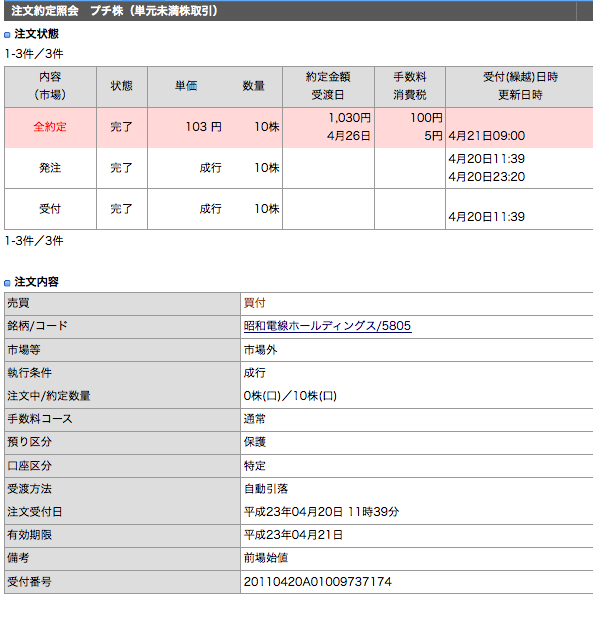Click the 0株(口)／10株(口) quantity value
The image size is (593, 619).
[290, 396]
